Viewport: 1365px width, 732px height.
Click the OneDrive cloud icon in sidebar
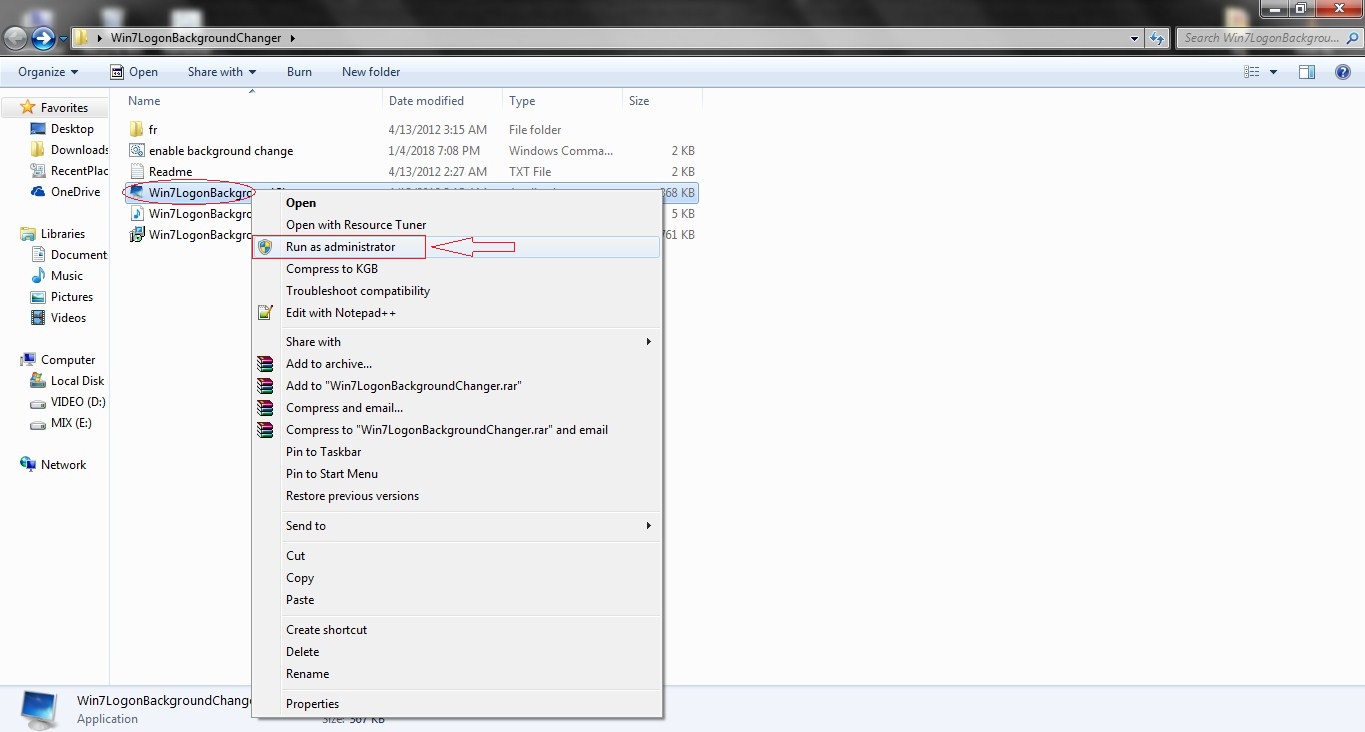point(38,192)
